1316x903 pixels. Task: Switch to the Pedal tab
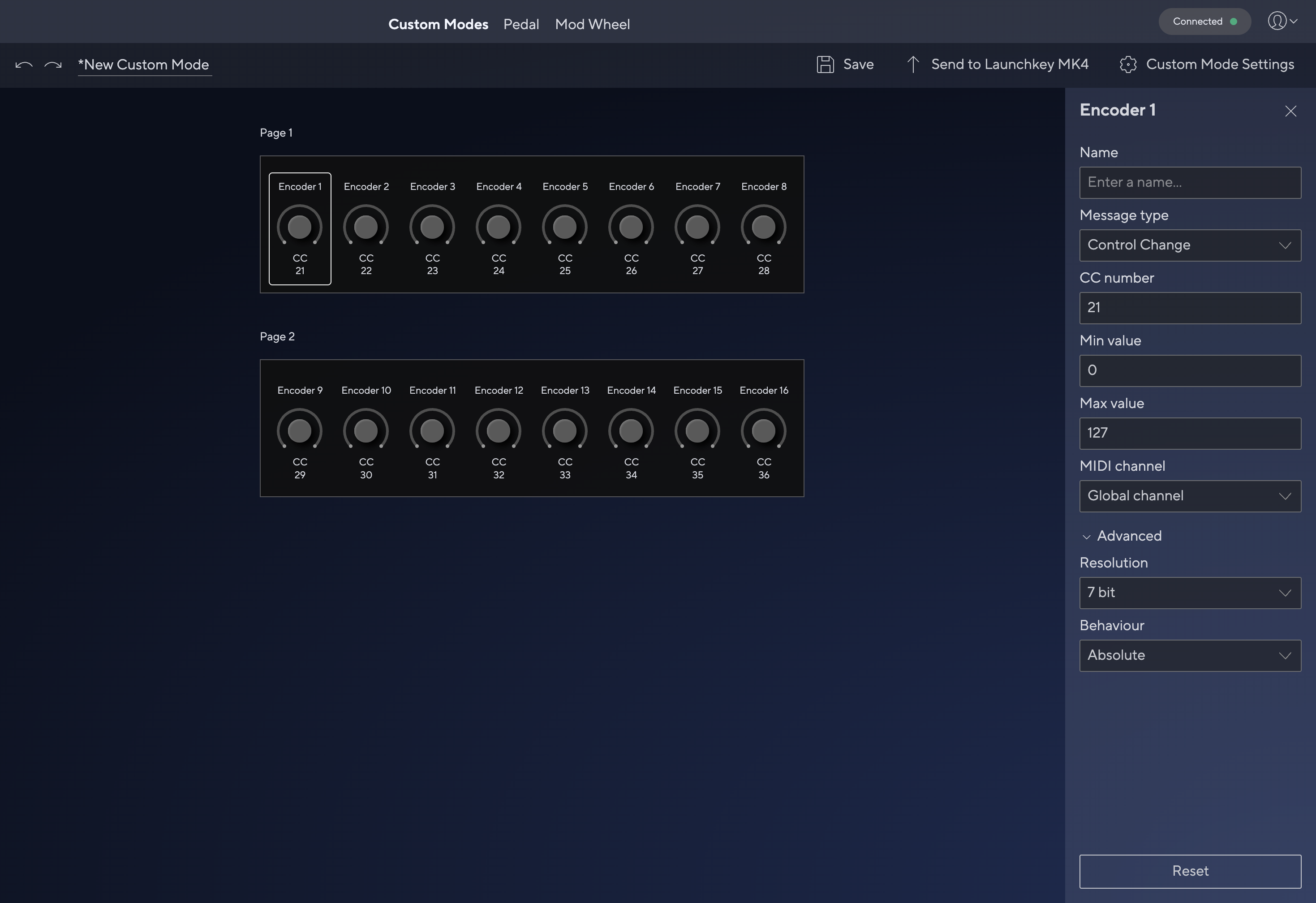(x=521, y=24)
